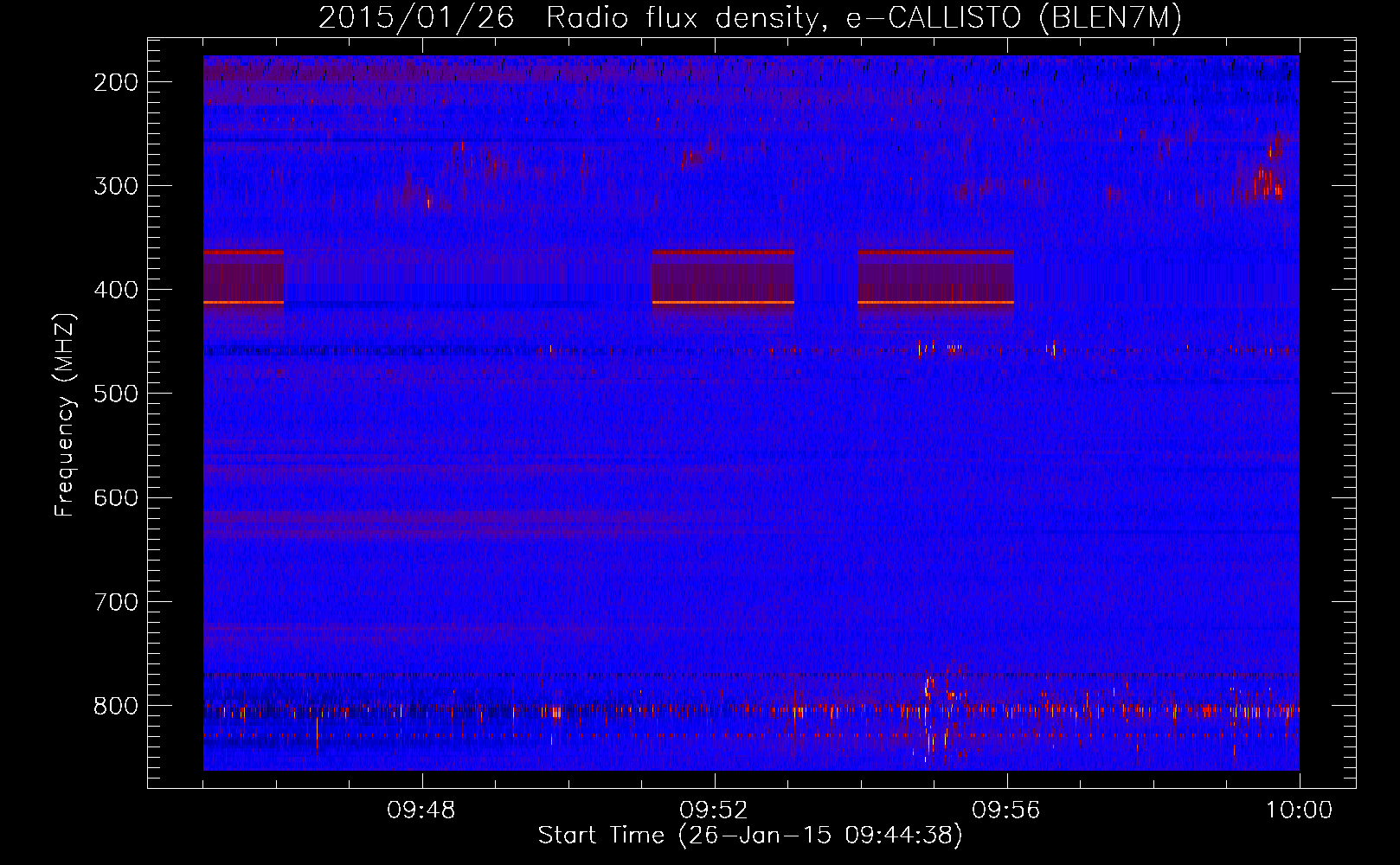This screenshot has height=865, width=1400.
Task: Click the 500 frequency tick label
Action: [x=116, y=394]
